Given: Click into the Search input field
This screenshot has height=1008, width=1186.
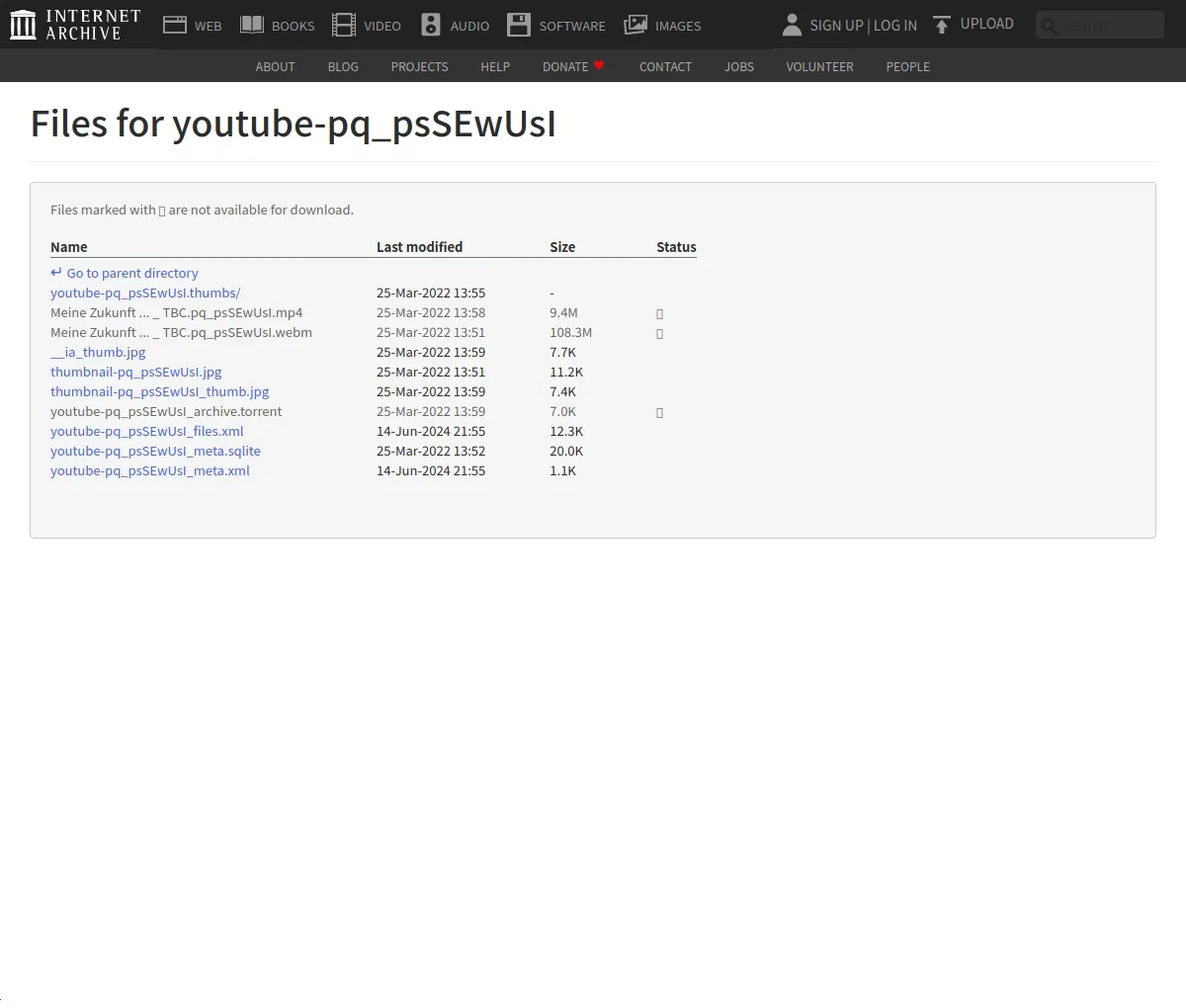Looking at the screenshot, I should (1100, 25).
